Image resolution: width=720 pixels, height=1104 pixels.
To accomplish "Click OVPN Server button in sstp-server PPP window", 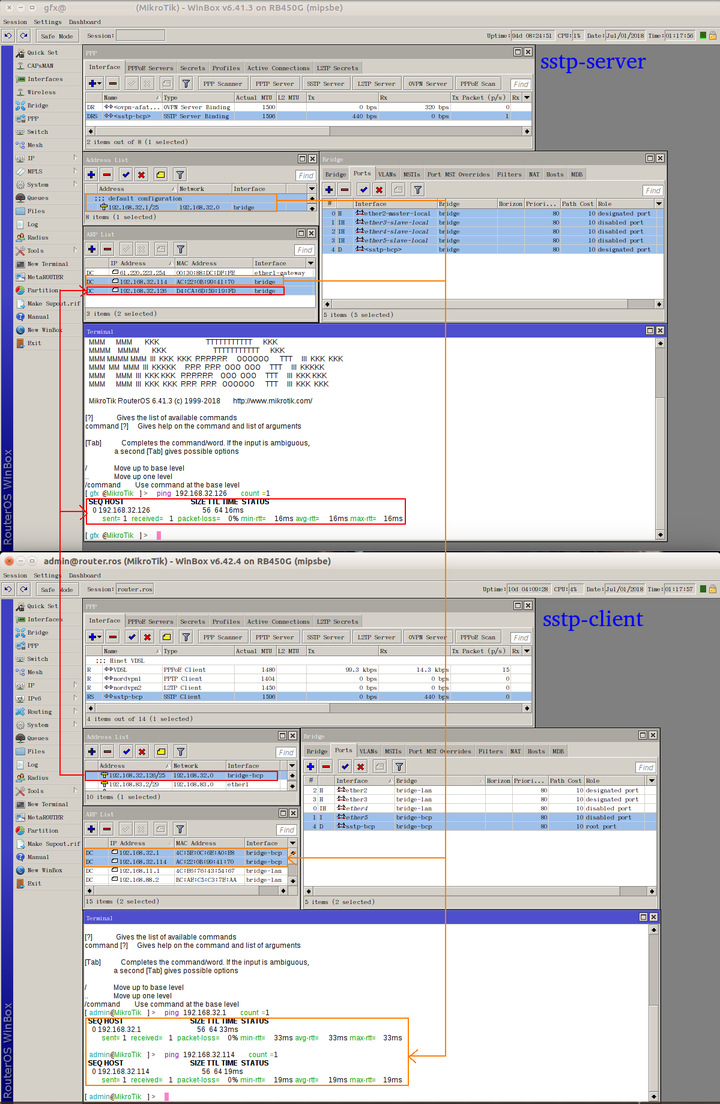I will pyautogui.click(x=428, y=83).
